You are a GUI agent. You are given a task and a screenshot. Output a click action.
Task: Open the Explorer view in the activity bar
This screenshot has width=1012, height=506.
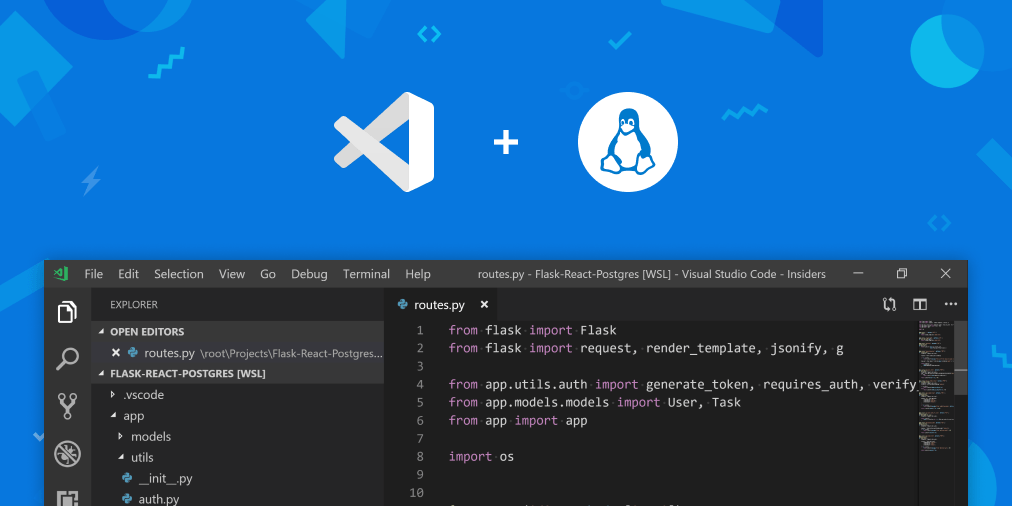pyautogui.click(x=67, y=312)
